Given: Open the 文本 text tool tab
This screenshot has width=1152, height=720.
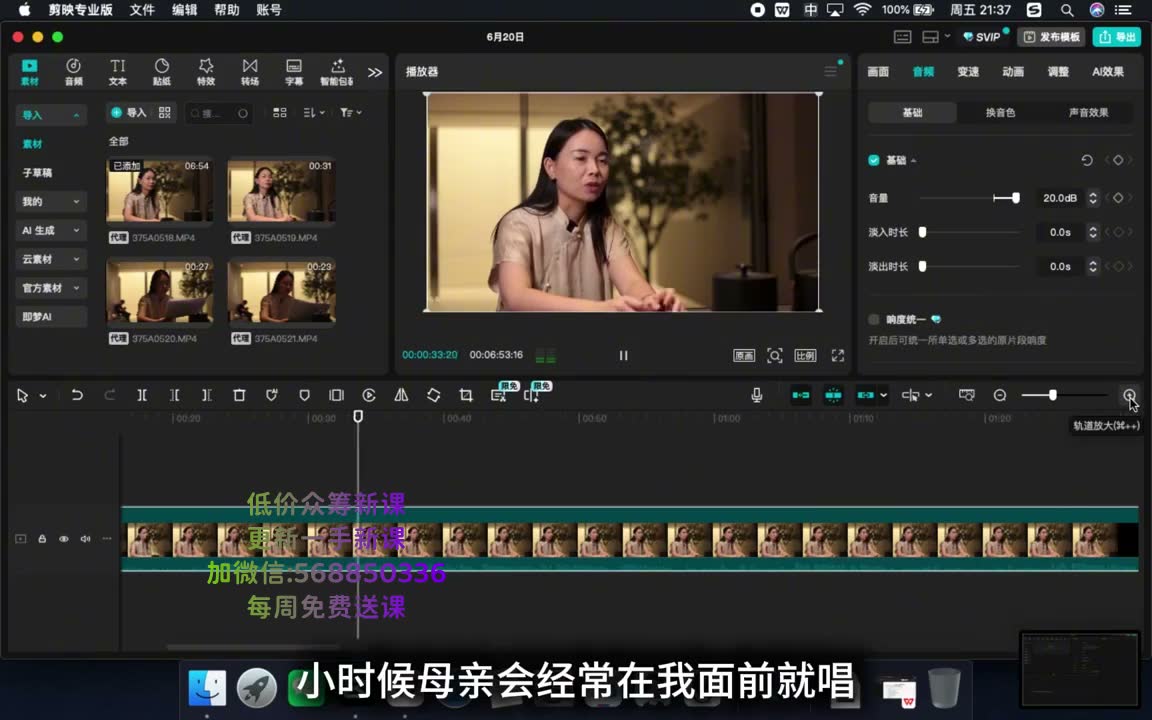Looking at the screenshot, I should pyautogui.click(x=118, y=72).
